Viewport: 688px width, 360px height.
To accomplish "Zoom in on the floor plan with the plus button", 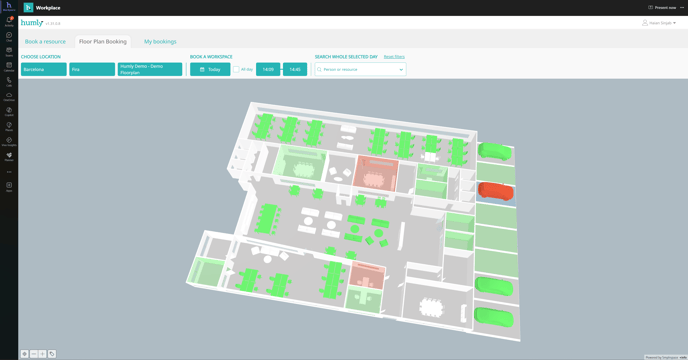I will pos(43,354).
